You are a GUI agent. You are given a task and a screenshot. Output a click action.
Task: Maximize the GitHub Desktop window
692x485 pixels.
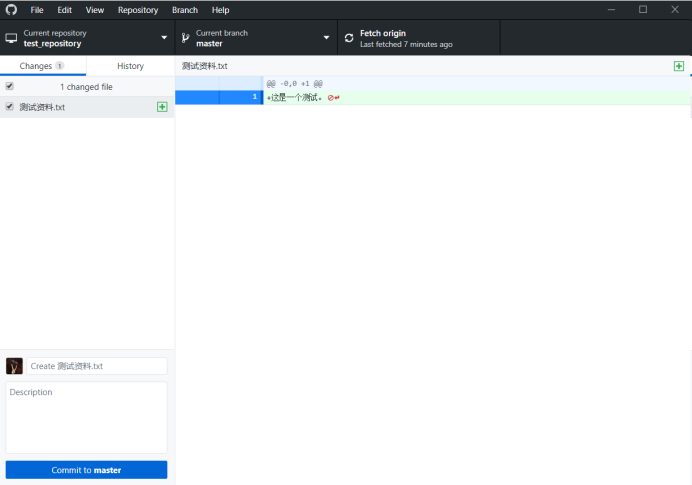click(643, 9)
